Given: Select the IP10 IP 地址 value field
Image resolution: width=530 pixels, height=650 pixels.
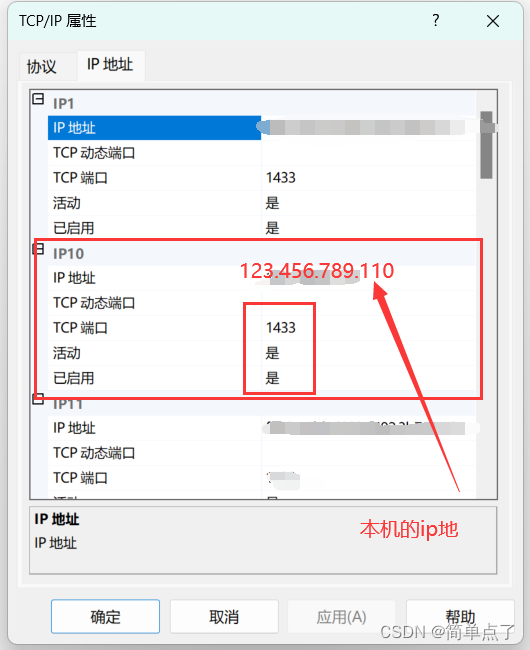Looking at the screenshot, I should pyautogui.click(x=368, y=278).
